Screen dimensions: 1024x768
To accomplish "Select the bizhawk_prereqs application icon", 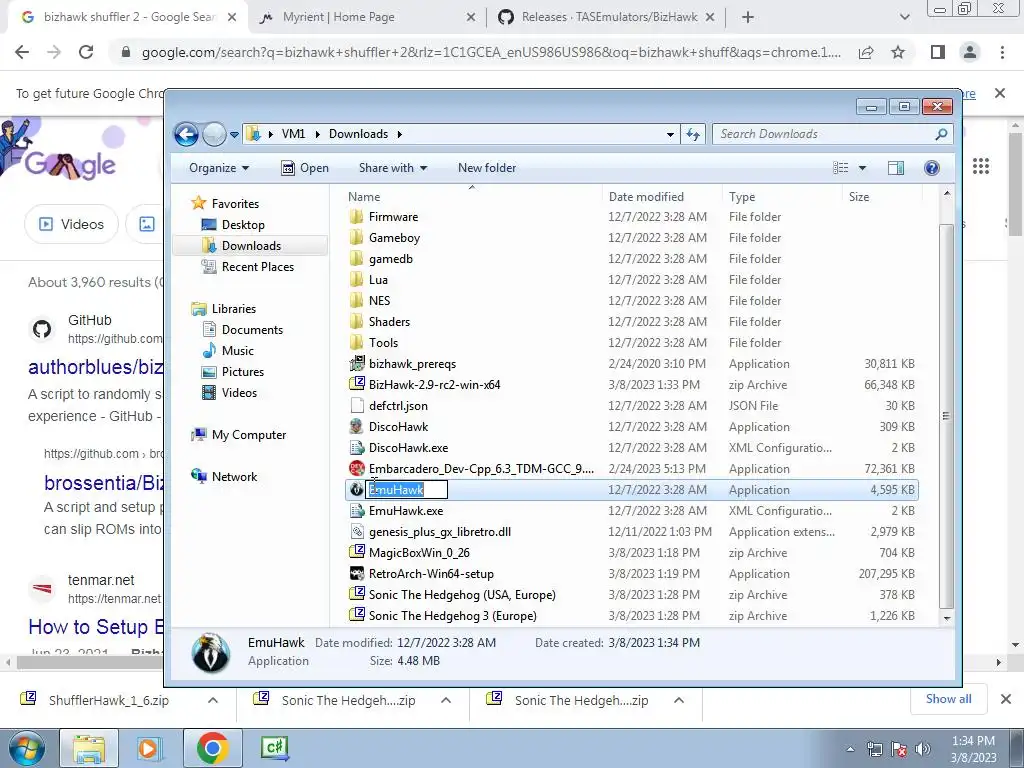I will tap(357, 364).
